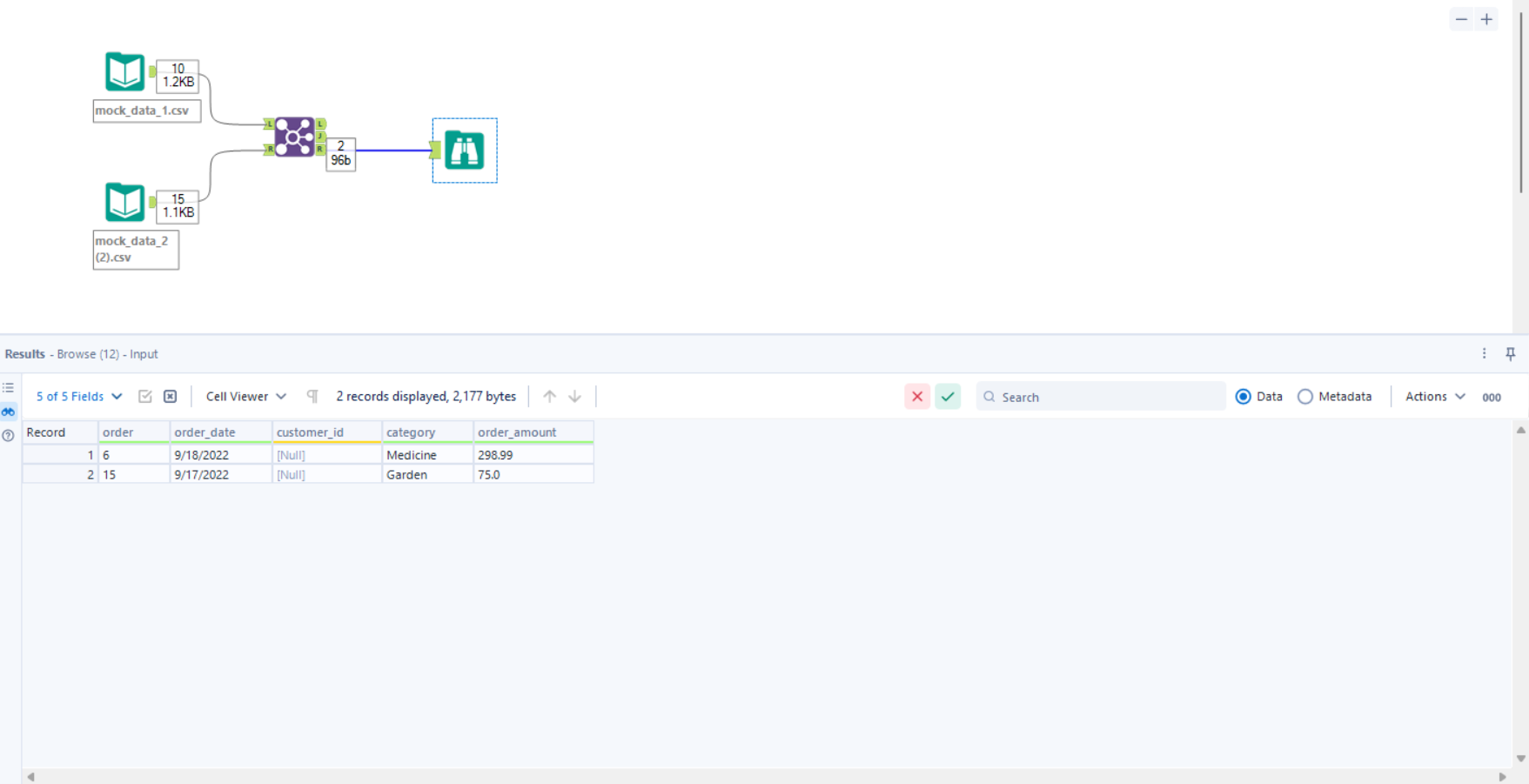
Task: Click the 10 records 1.2KB connection label
Action: (x=178, y=76)
